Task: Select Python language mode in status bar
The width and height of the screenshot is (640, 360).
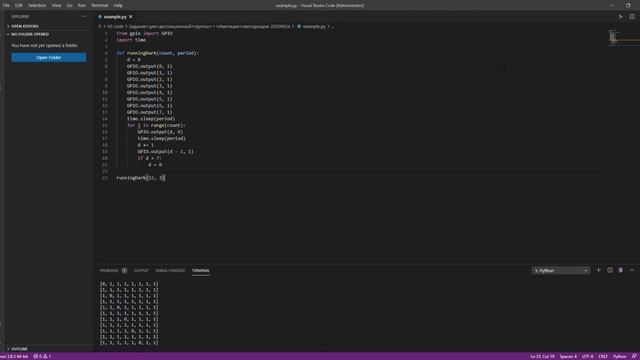Action: 619,356
